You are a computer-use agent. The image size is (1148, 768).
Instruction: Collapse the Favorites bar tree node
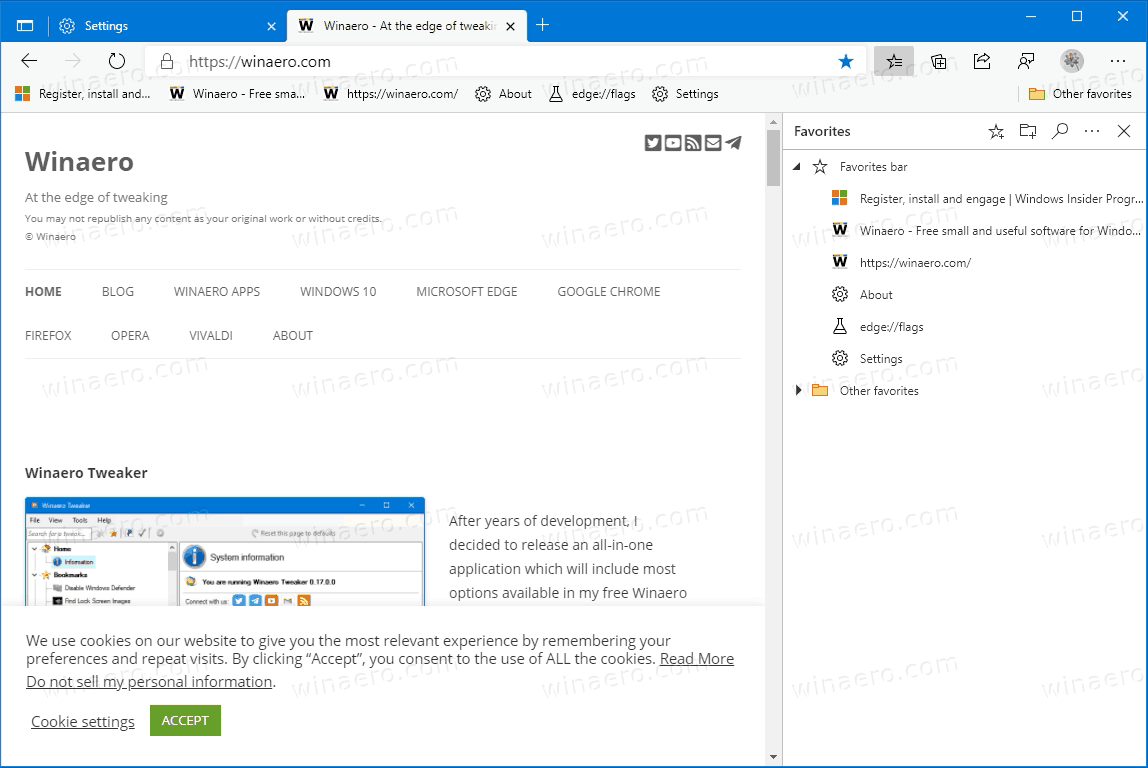(797, 167)
